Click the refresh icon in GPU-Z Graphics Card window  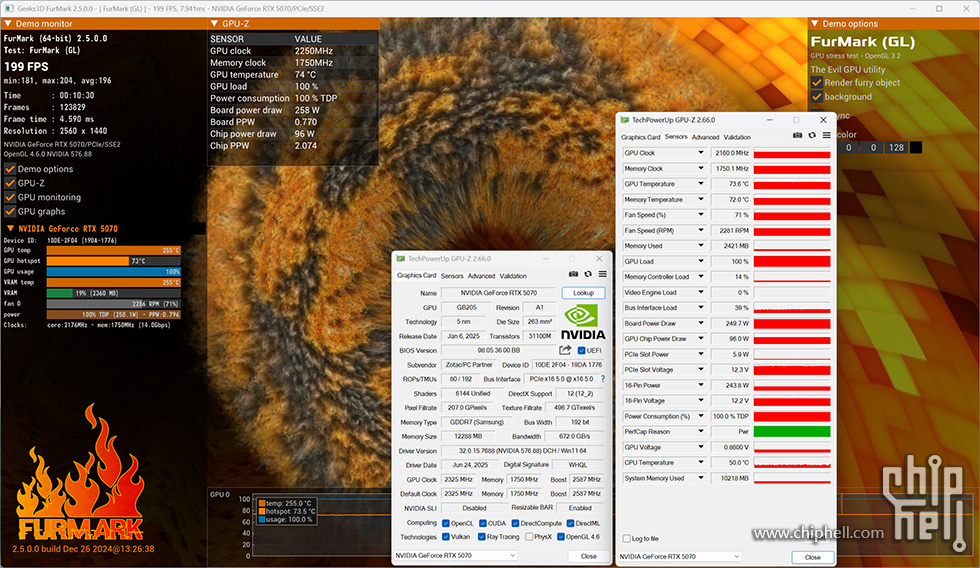(x=588, y=274)
